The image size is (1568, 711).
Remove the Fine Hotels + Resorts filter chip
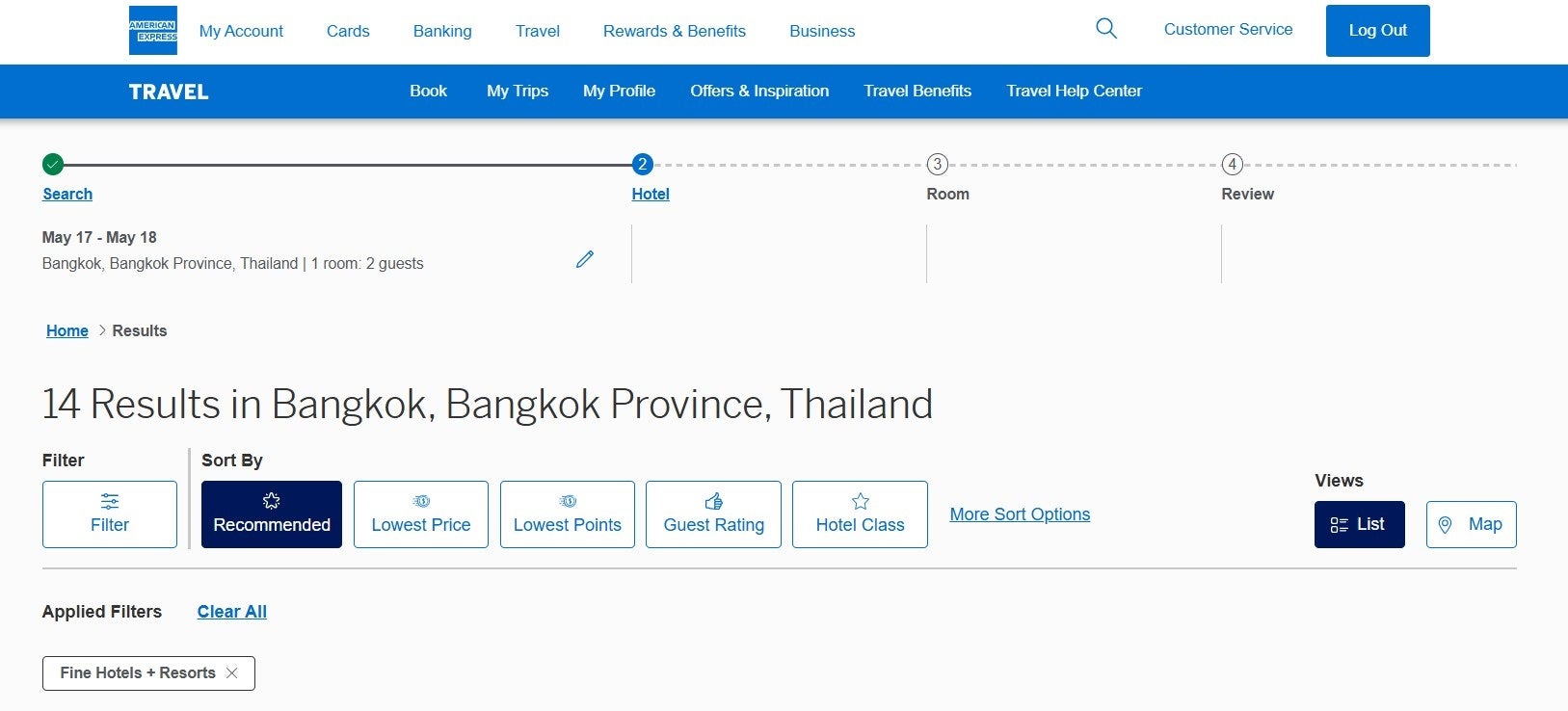point(231,673)
